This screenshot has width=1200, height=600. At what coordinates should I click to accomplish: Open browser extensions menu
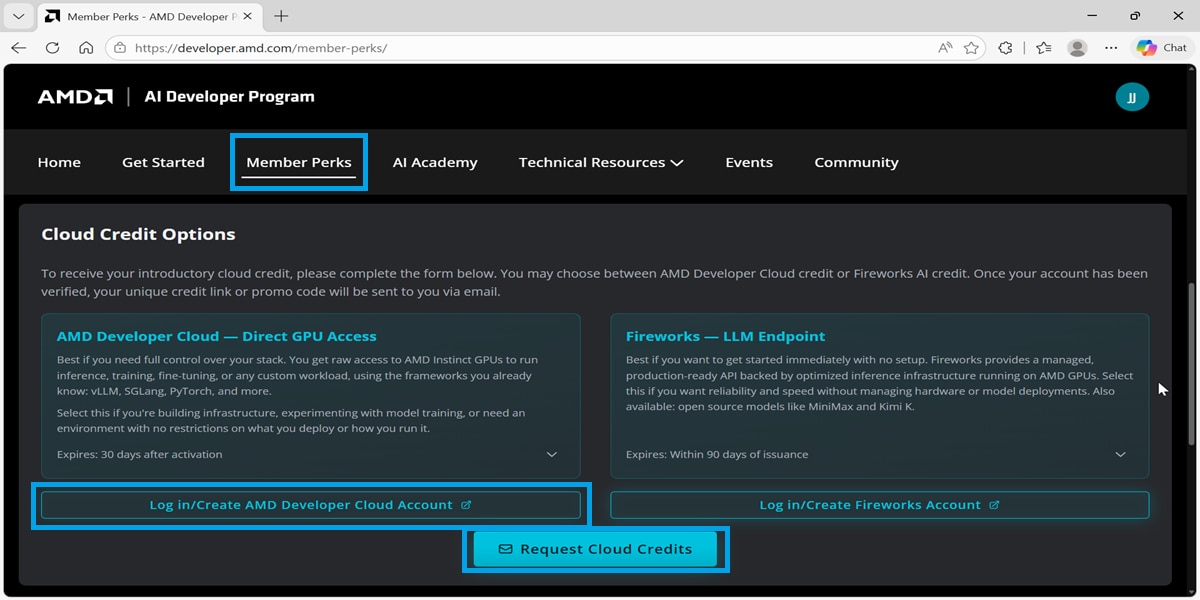click(x=1006, y=47)
